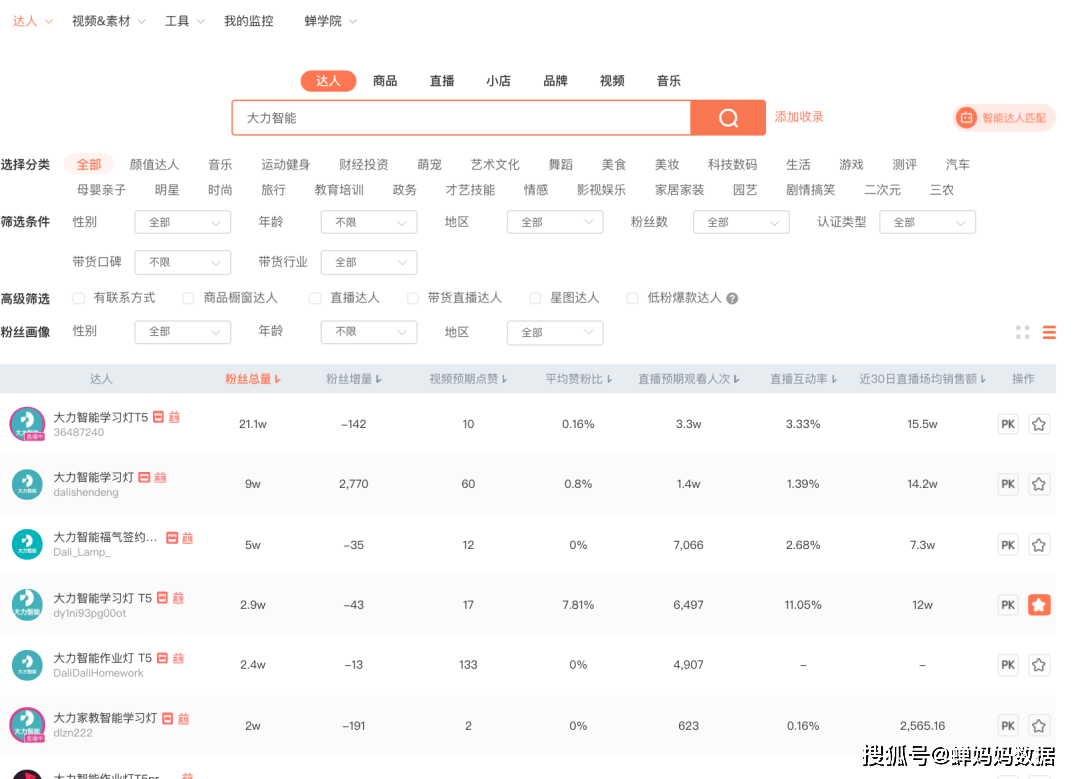This screenshot has width=1080, height=779.
Task: Switch to grid view layout icon
Action: point(1022,332)
